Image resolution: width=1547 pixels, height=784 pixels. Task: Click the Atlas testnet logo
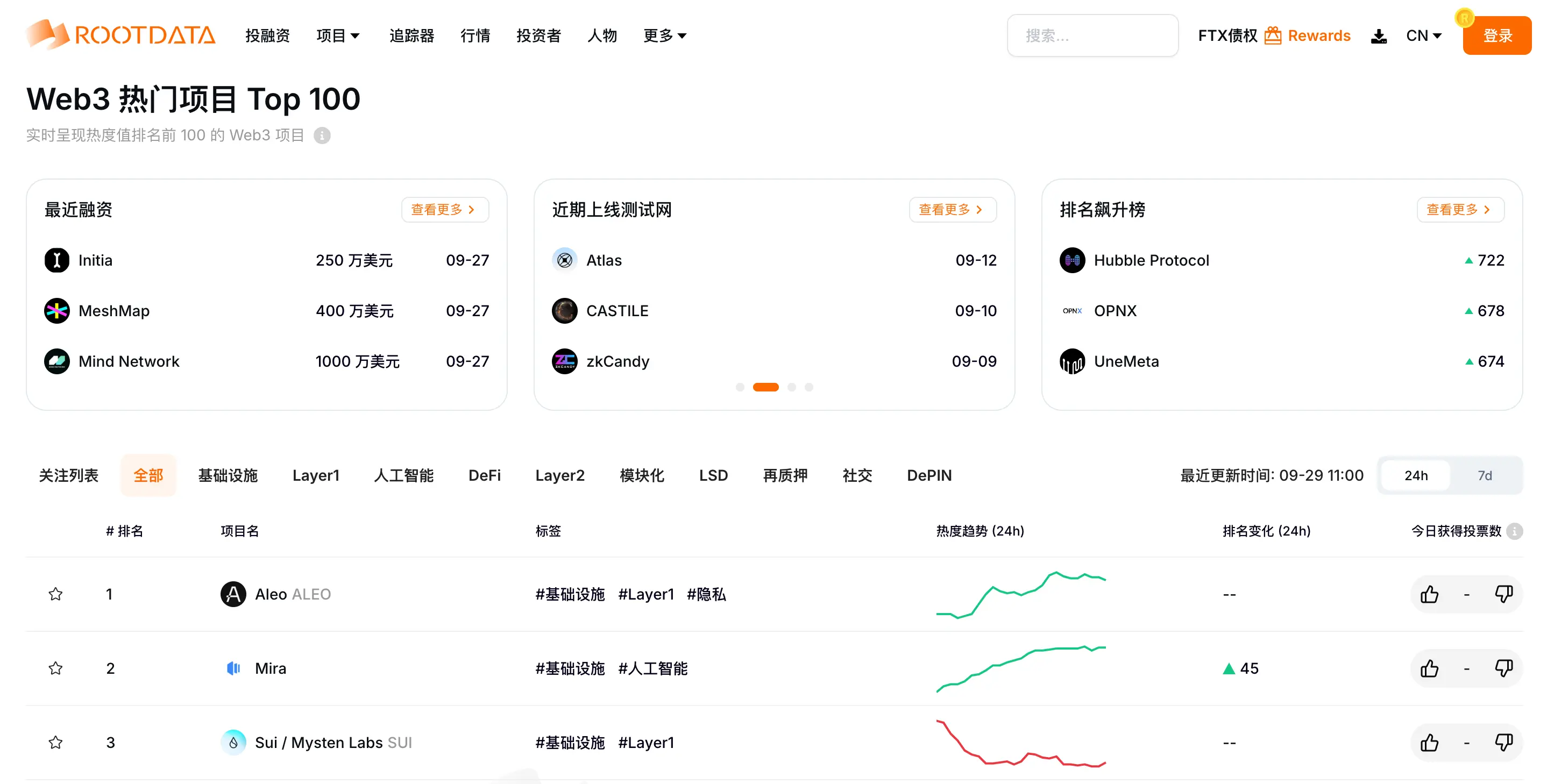(564, 261)
